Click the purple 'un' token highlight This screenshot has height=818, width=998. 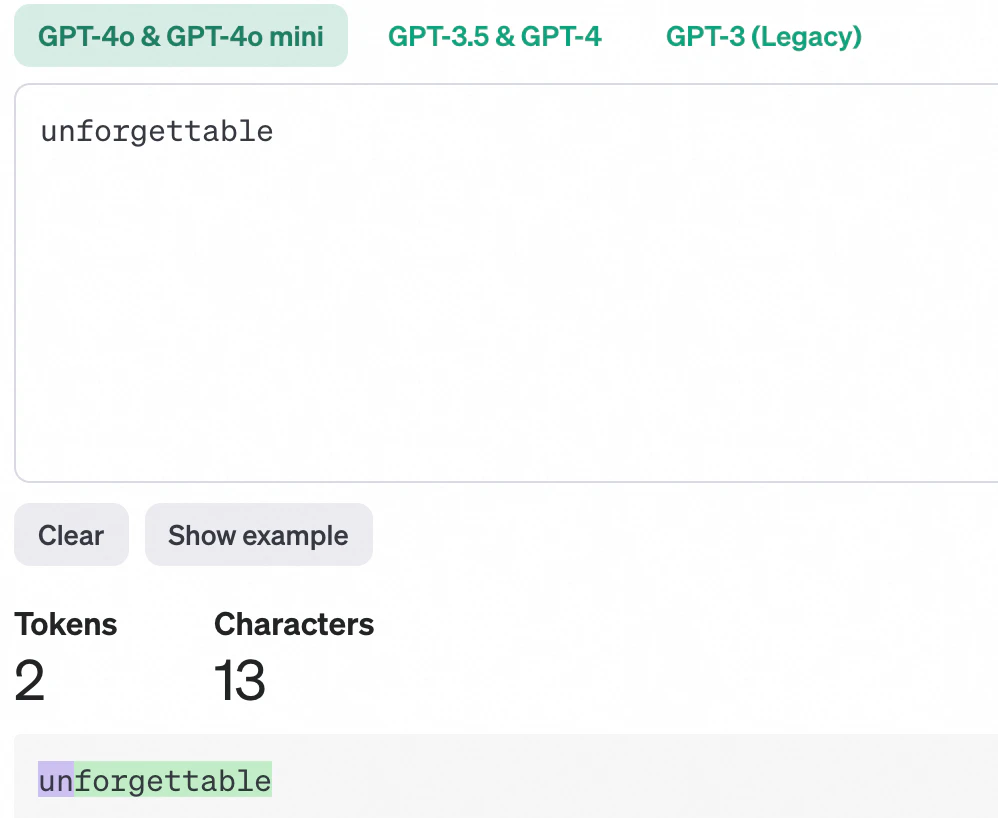pos(56,779)
